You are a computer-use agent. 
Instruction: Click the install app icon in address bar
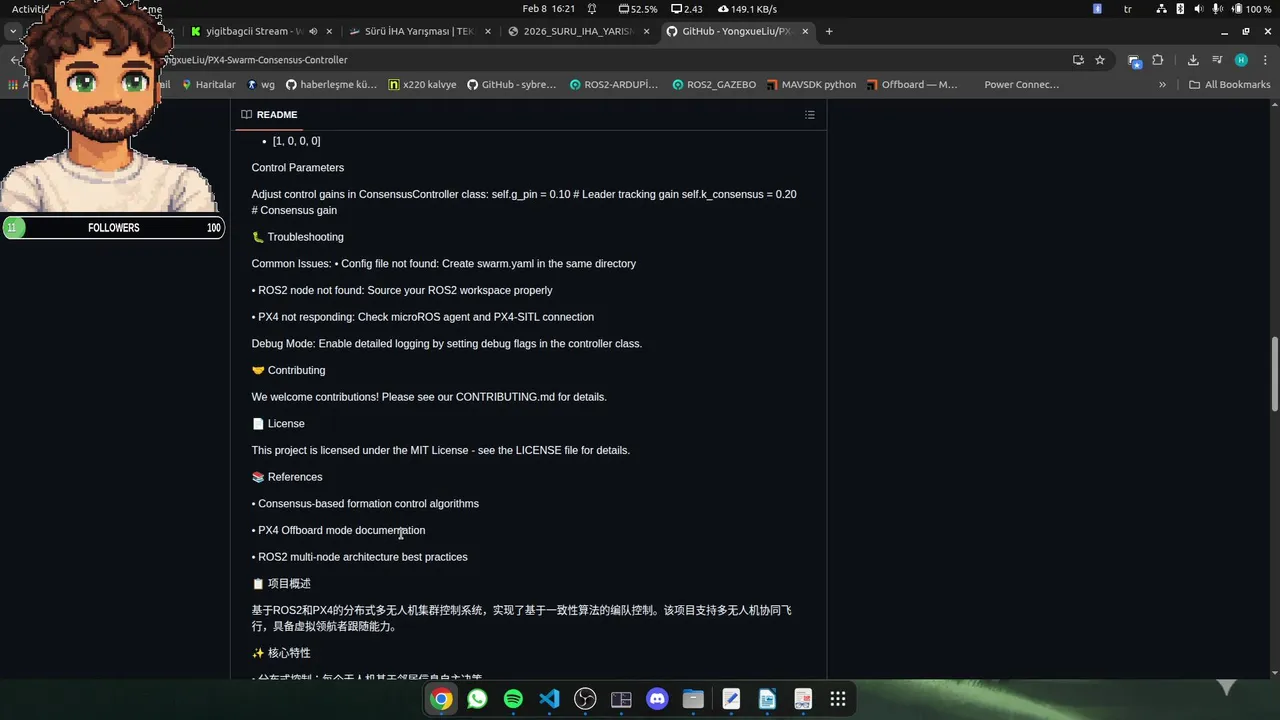(1078, 60)
